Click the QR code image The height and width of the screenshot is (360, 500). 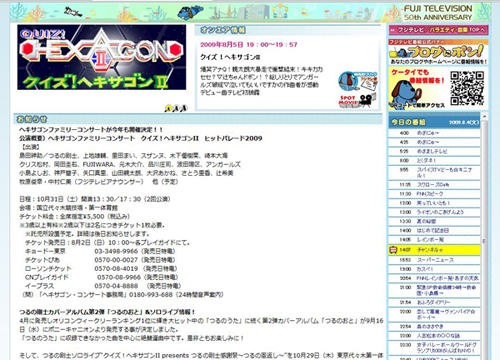coord(467,88)
